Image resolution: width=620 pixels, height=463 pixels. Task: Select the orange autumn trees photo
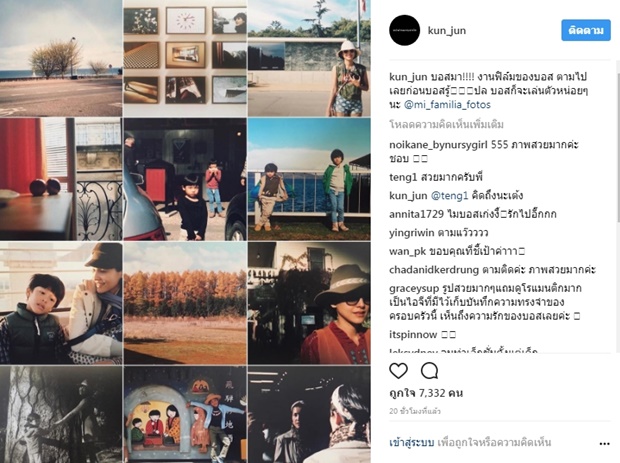point(185,303)
